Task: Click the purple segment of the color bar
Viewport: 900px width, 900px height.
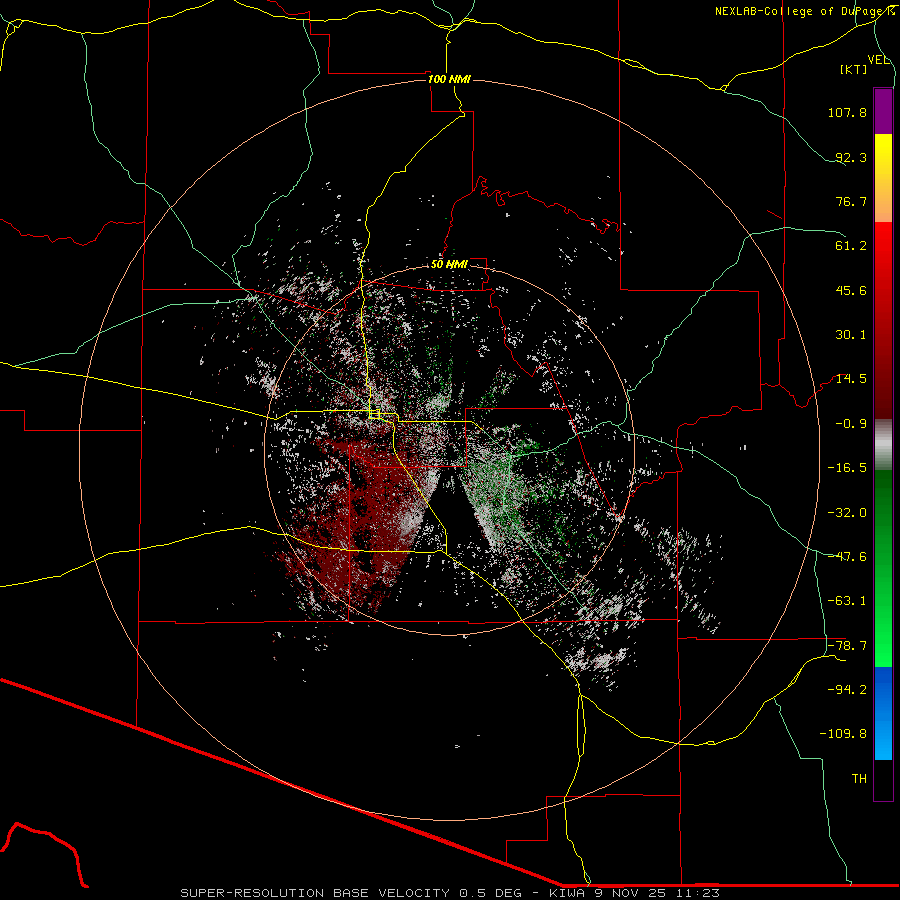Action: 883,111
